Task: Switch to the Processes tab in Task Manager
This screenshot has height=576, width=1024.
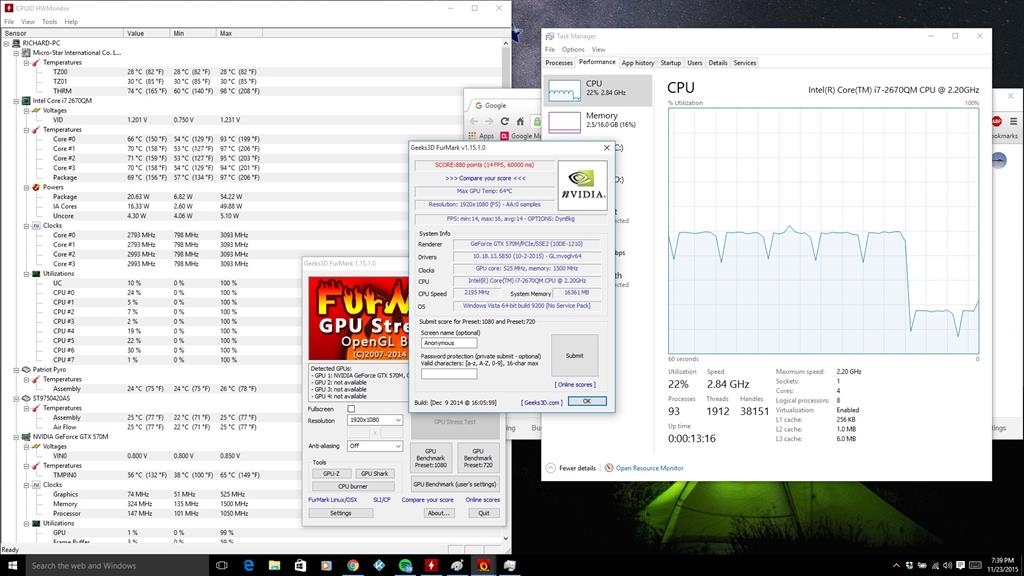Action: [x=559, y=63]
